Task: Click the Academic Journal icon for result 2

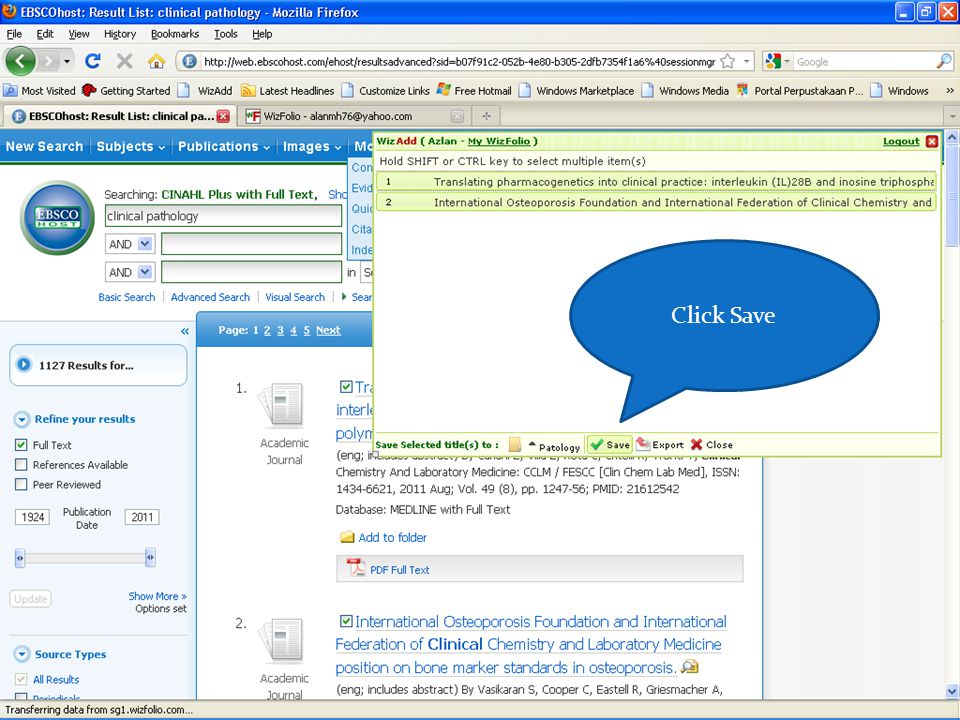Action: pos(282,640)
